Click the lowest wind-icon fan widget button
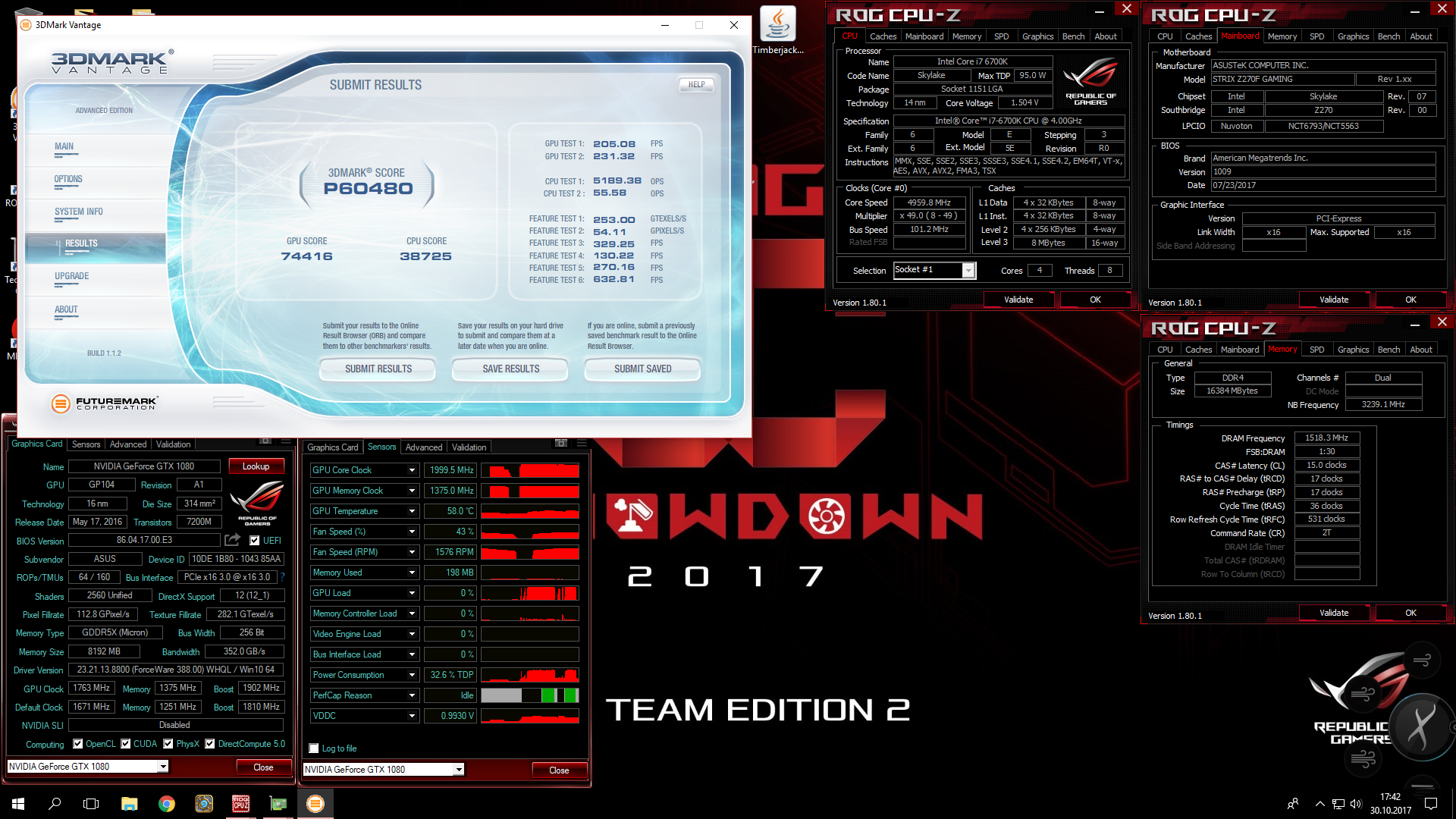1456x819 pixels. [x=1363, y=758]
